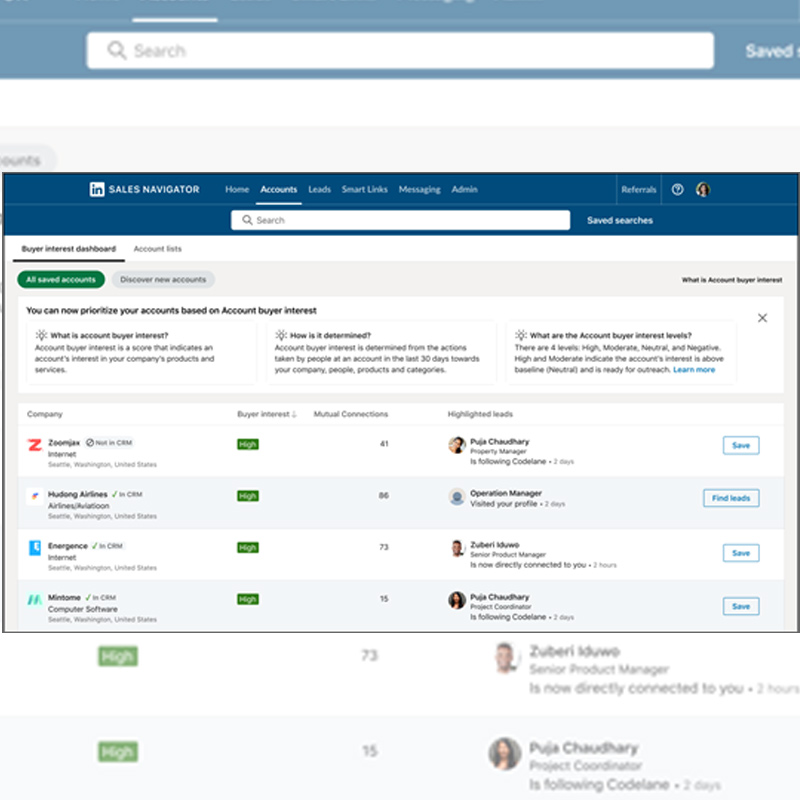Click Find leads for Hudong Airlines
The width and height of the screenshot is (800, 800).
click(731, 497)
